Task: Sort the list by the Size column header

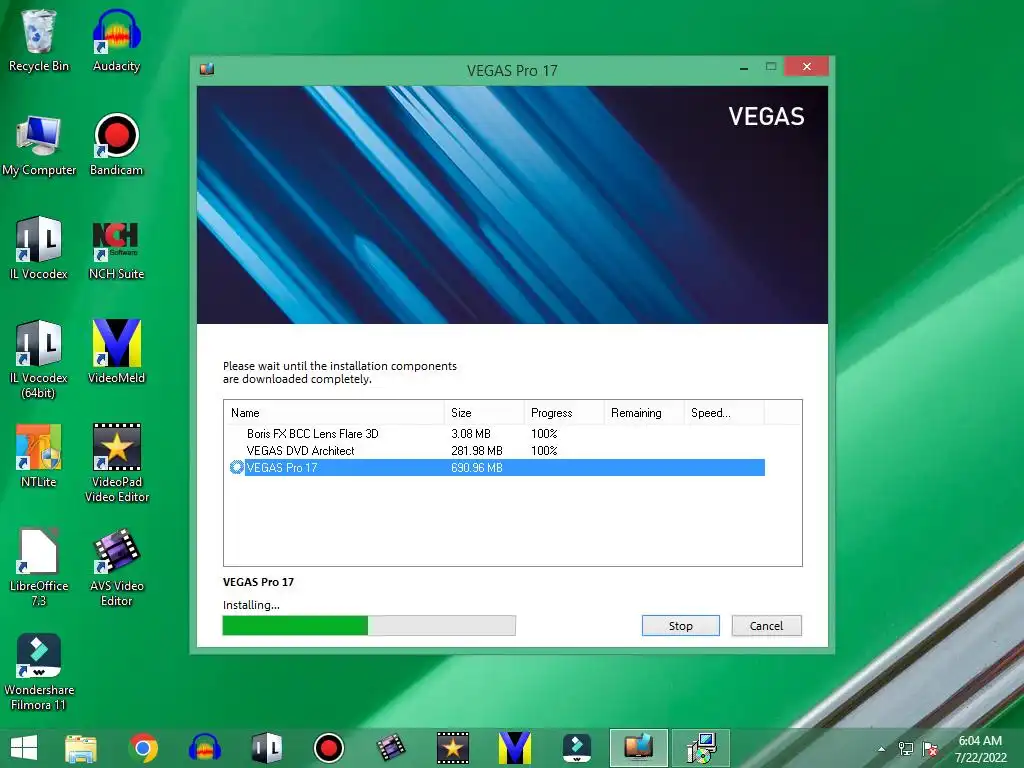Action: point(484,413)
